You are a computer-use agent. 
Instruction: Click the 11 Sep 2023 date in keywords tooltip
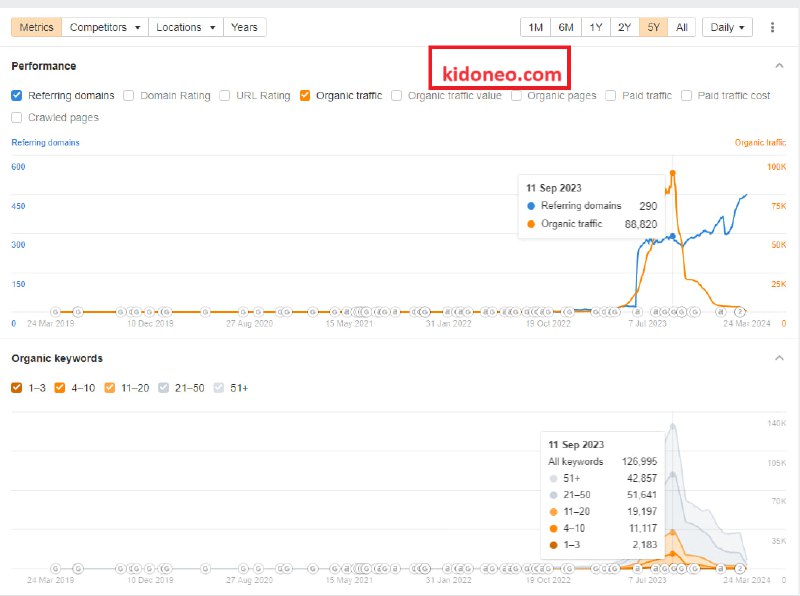click(x=576, y=444)
